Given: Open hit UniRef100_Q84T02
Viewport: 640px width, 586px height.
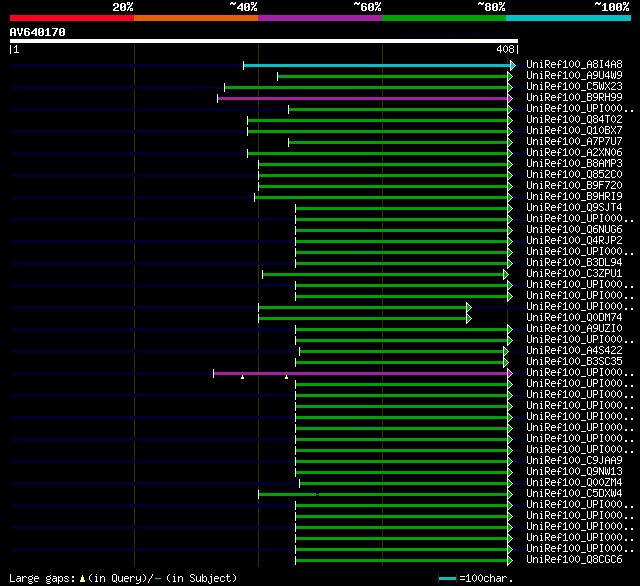Looking at the screenshot, I should click(574, 120).
